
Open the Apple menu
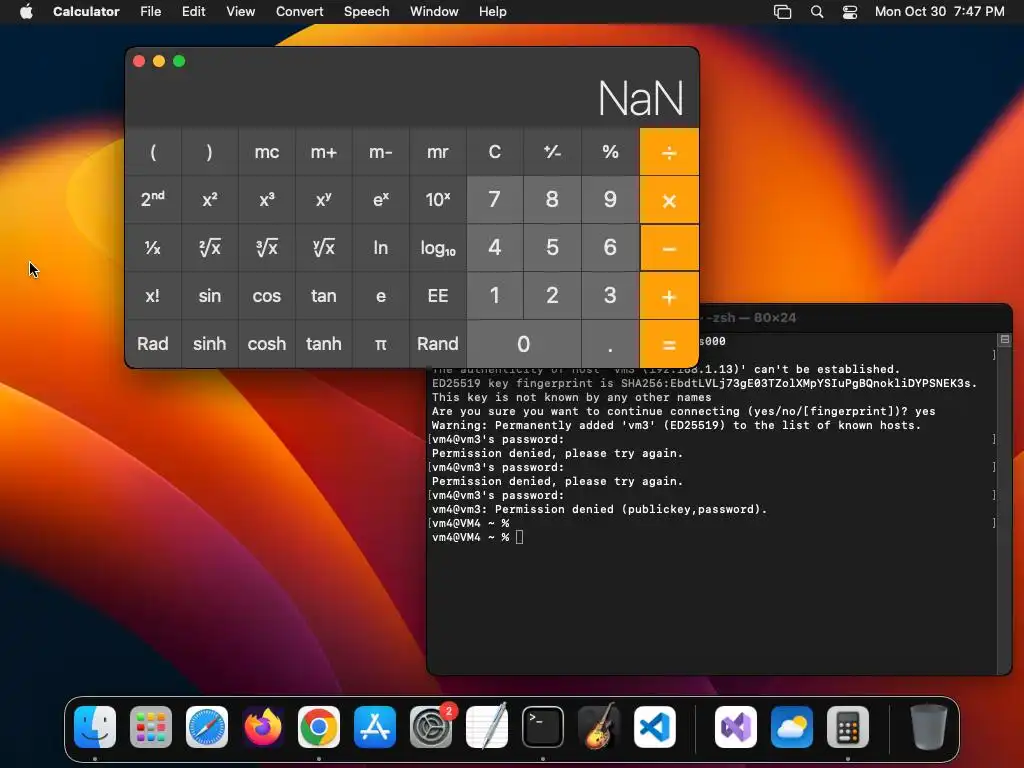pos(26,11)
